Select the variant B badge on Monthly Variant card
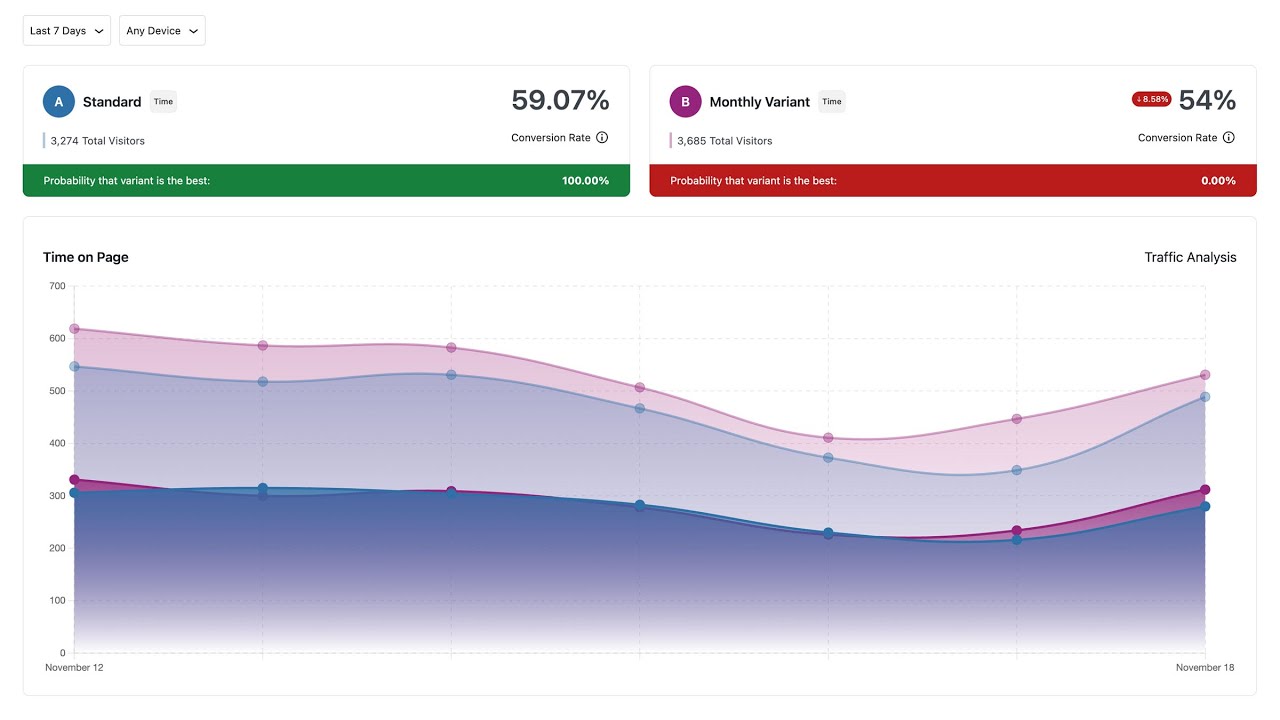 [685, 101]
